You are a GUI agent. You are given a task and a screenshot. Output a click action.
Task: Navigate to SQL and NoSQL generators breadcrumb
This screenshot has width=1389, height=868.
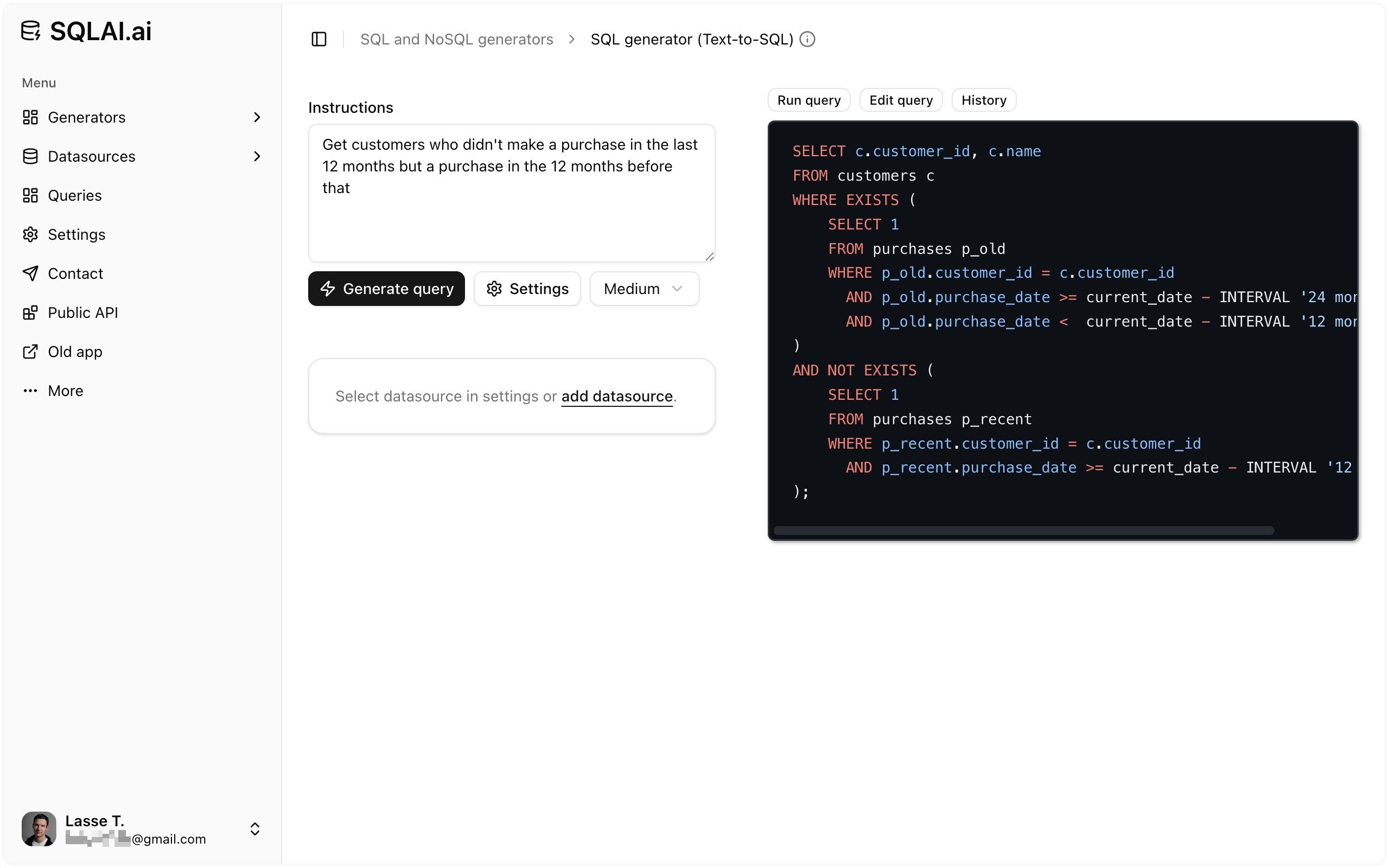point(456,39)
